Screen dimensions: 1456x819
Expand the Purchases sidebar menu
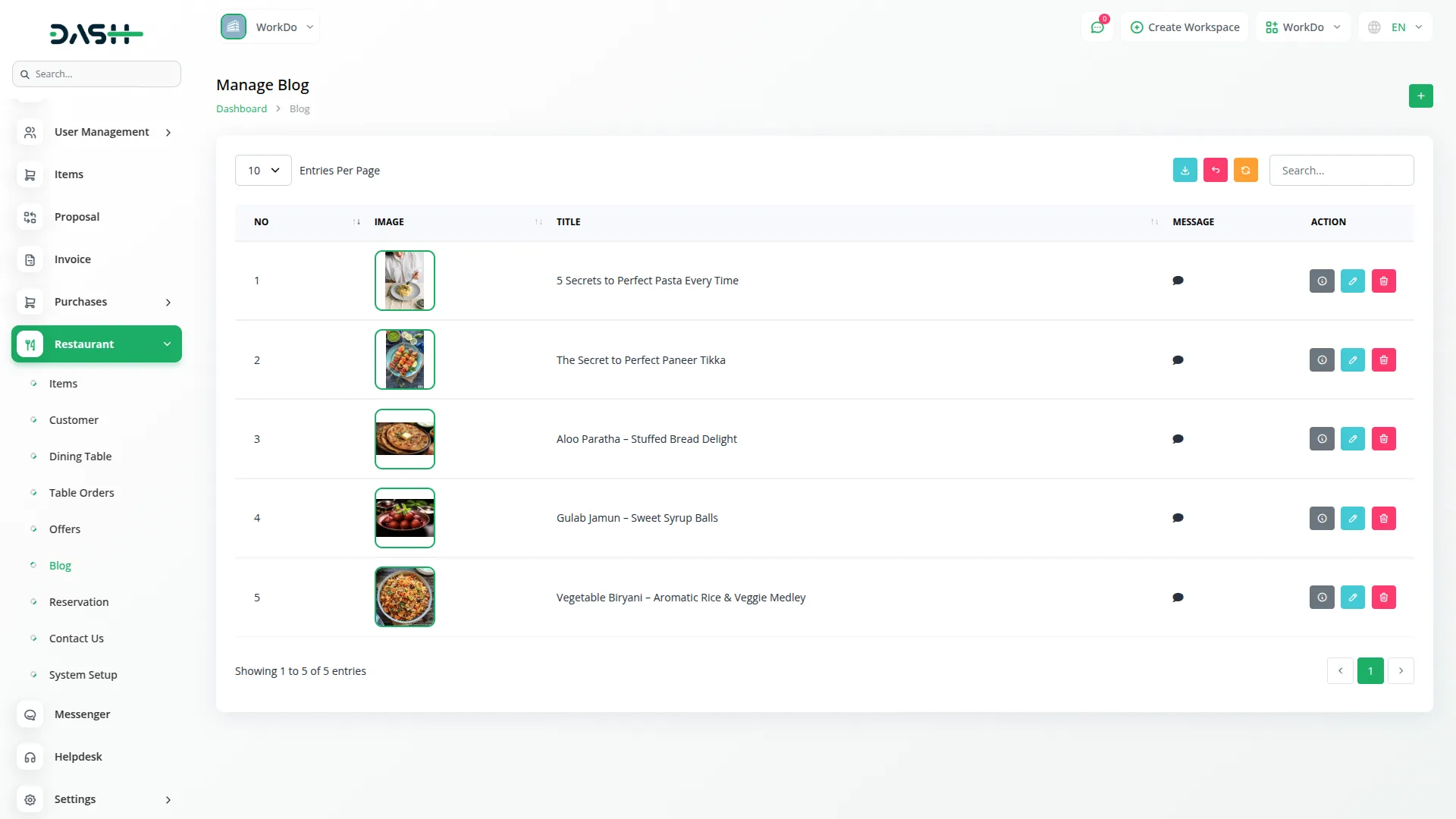[x=80, y=301]
